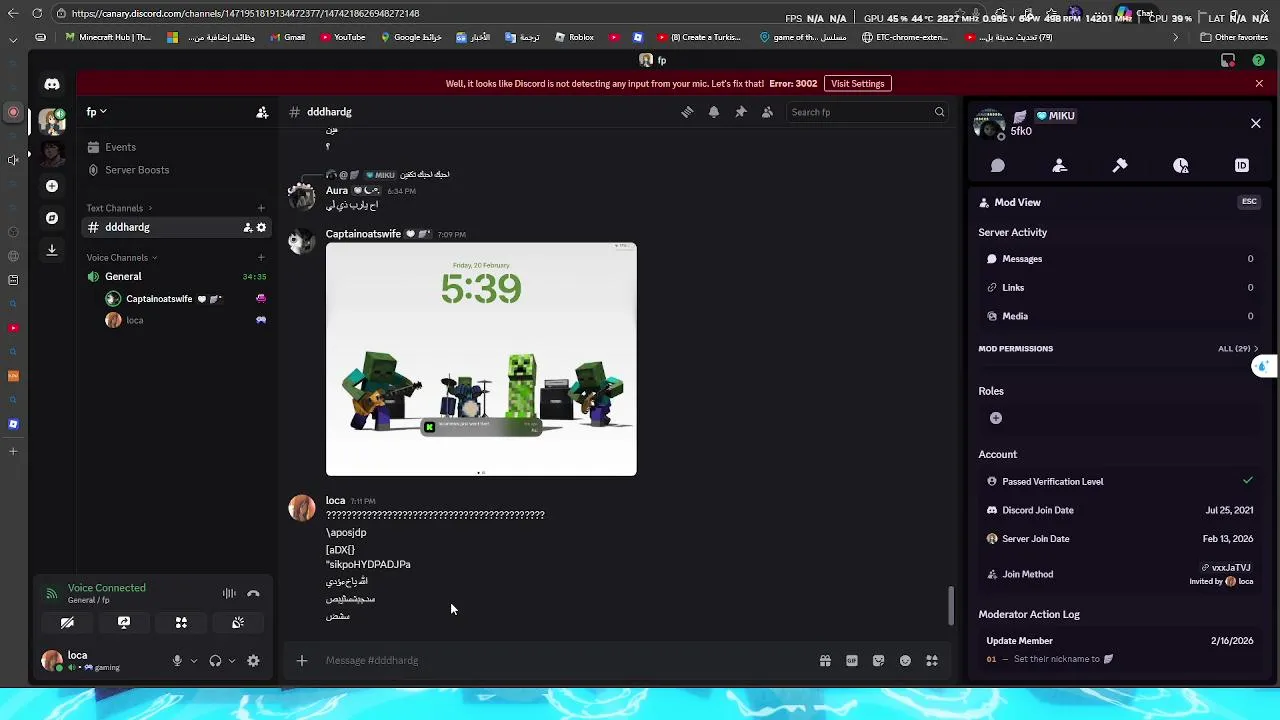Turn on camera button in voice panel
This screenshot has width=1280, height=720.
coord(67,623)
